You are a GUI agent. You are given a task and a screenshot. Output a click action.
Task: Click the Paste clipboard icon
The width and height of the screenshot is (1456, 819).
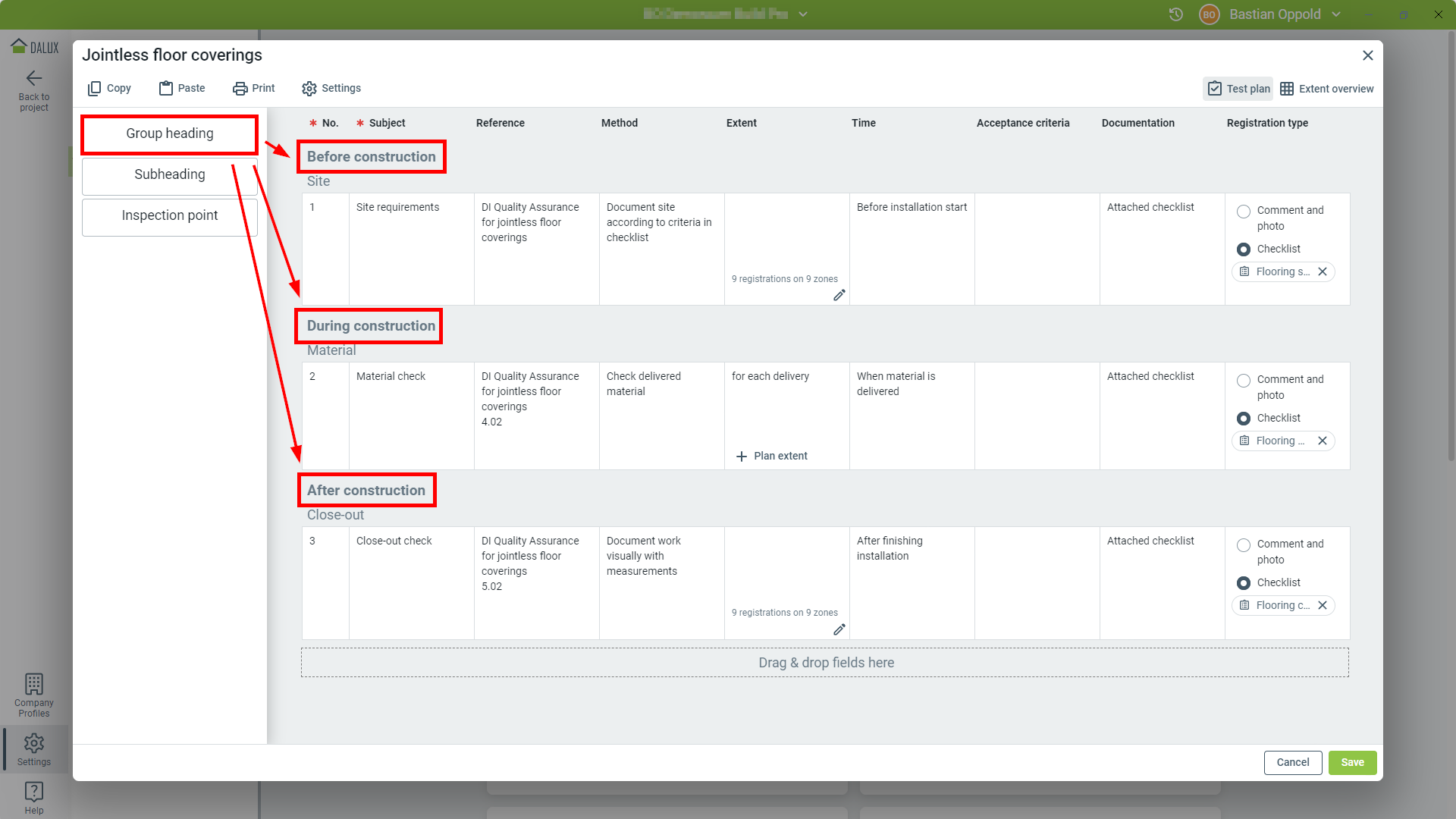pos(165,89)
